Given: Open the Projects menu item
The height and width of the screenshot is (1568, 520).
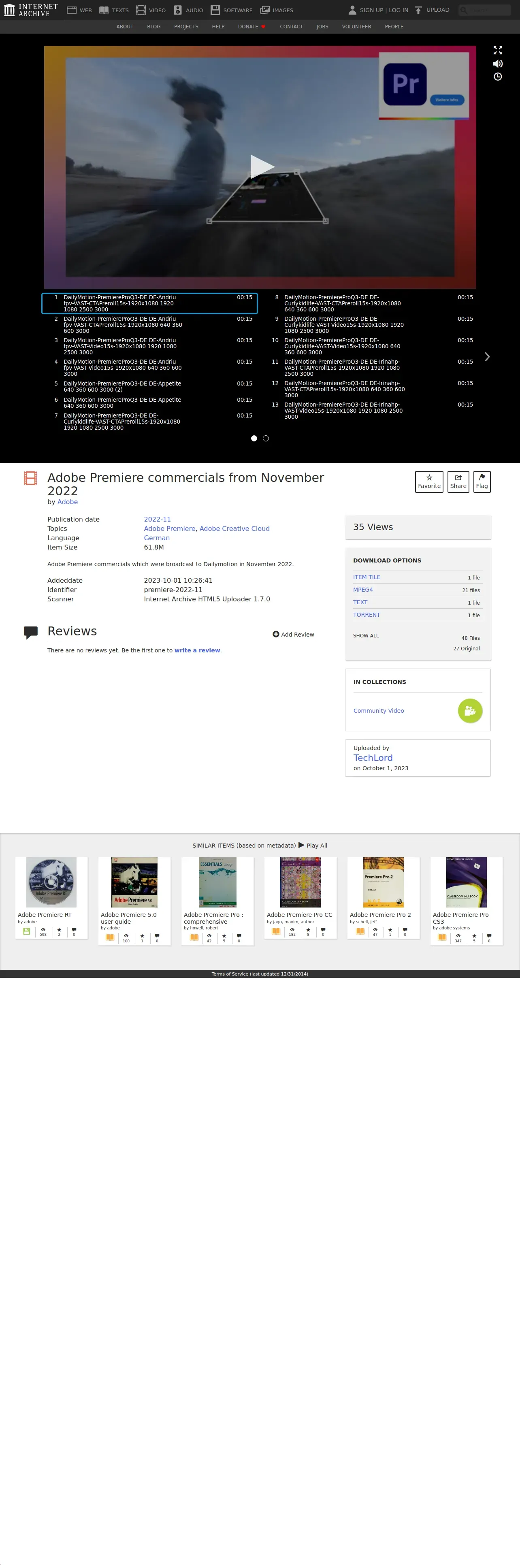Looking at the screenshot, I should pos(186,27).
